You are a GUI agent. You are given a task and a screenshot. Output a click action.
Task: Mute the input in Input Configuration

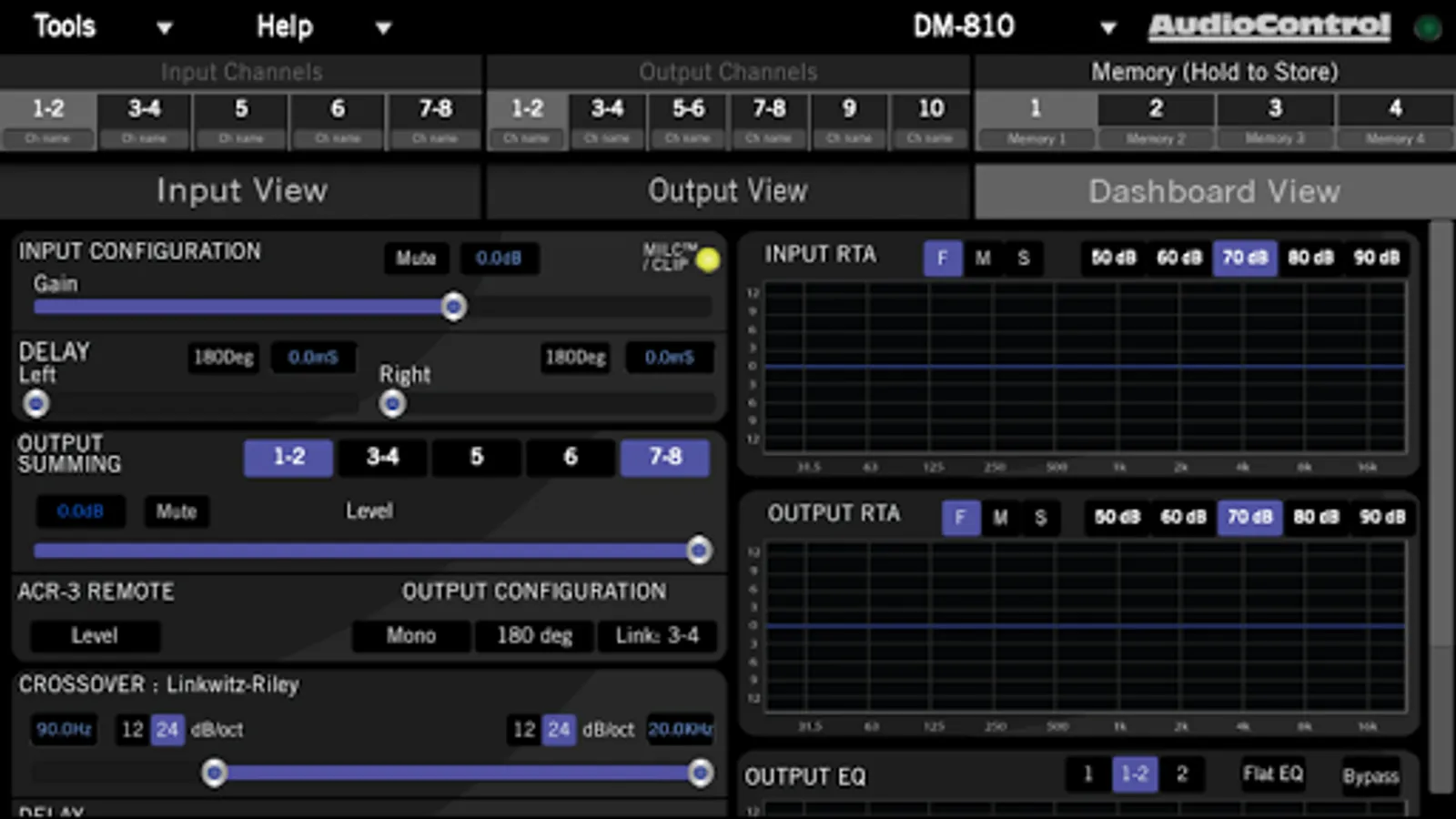(x=416, y=258)
